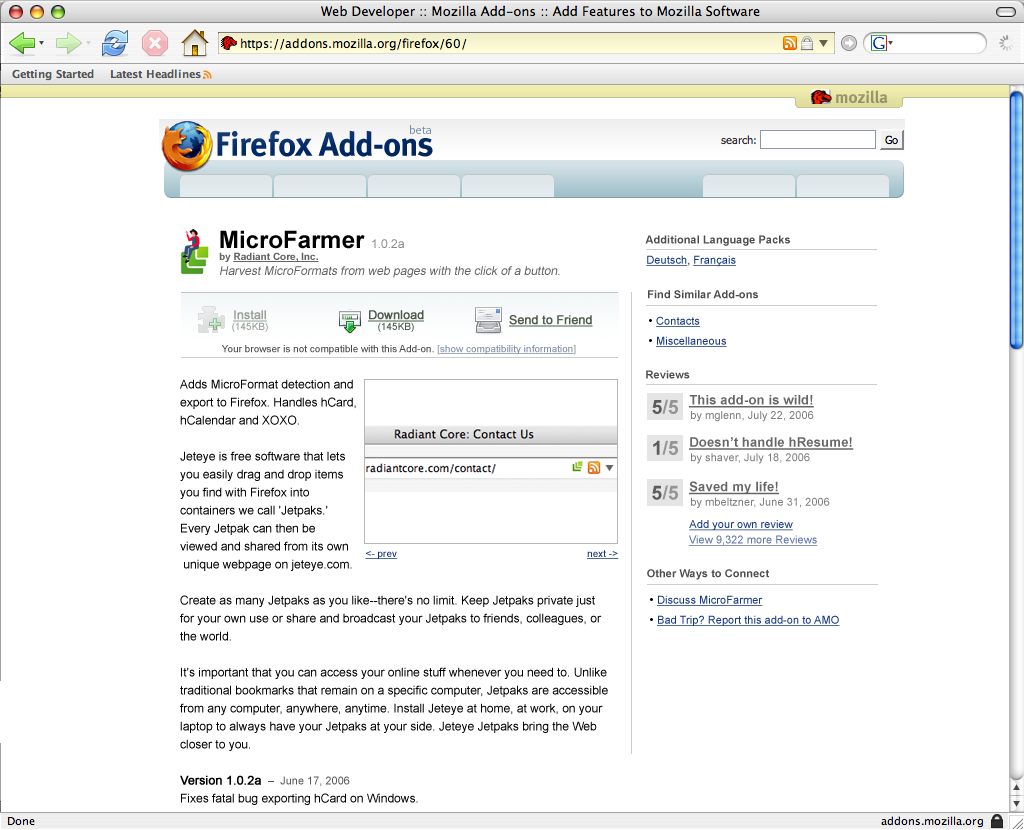Click the MicroFarmer add-on icon
The width and height of the screenshot is (1024, 830).
194,252
